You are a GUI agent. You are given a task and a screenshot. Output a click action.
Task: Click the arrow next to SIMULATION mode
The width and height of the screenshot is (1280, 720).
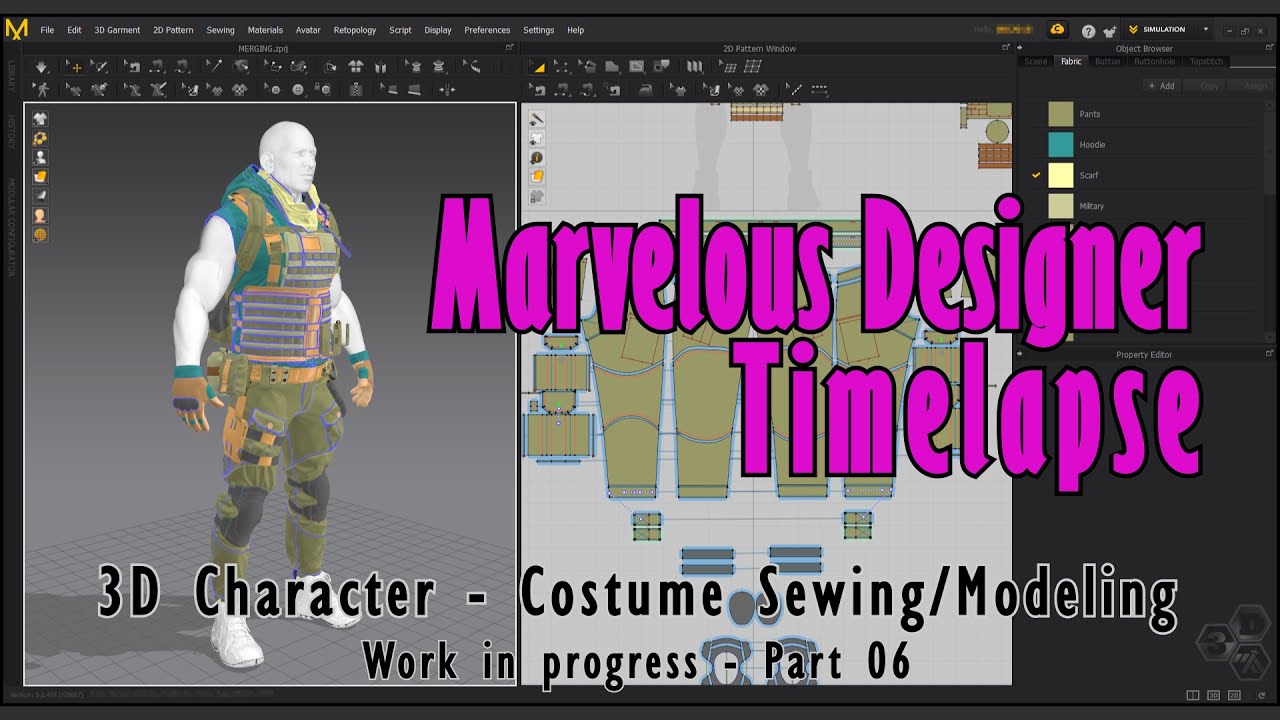pyautogui.click(x=1206, y=29)
